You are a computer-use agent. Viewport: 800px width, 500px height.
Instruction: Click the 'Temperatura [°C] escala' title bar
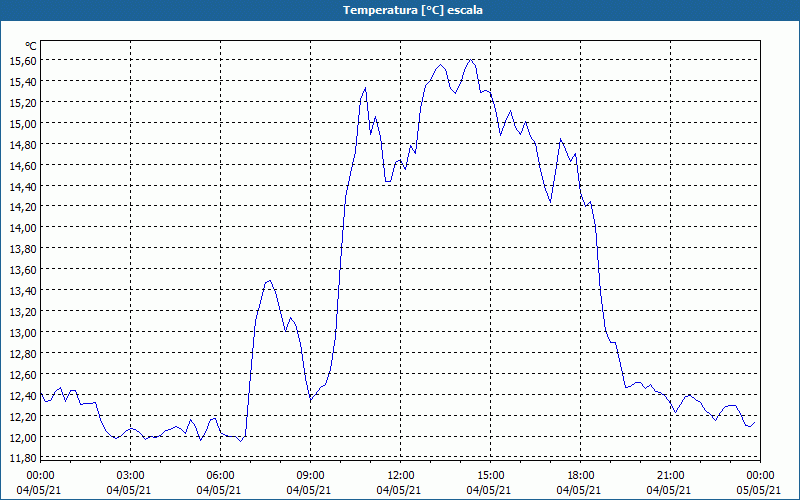[x=400, y=10]
